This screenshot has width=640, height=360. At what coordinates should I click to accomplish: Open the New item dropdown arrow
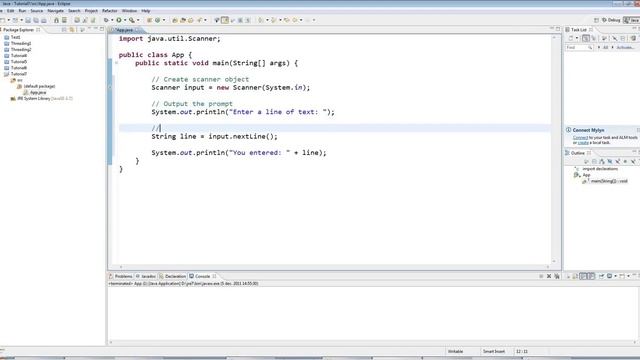9,20
